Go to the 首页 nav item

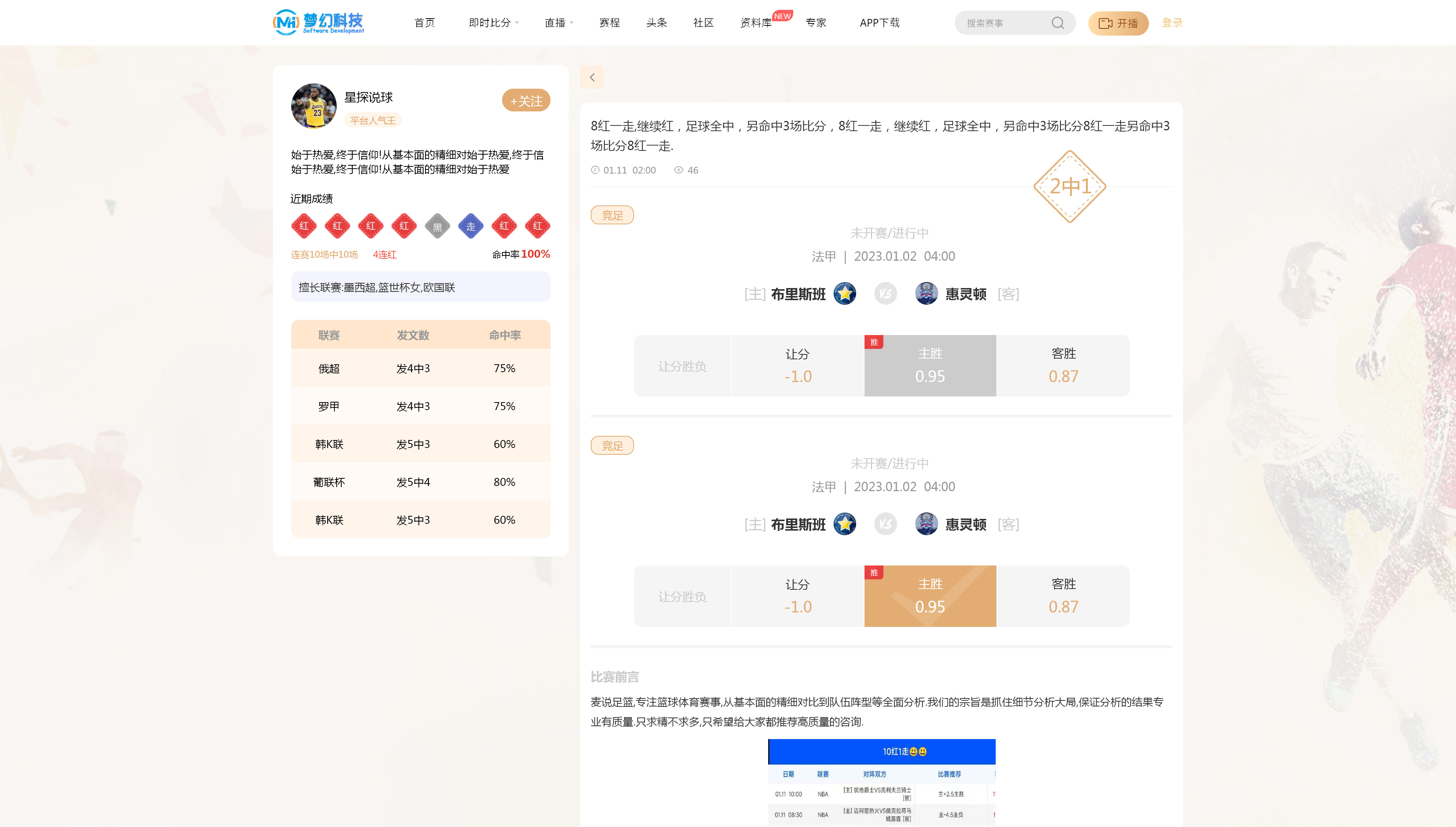click(424, 23)
